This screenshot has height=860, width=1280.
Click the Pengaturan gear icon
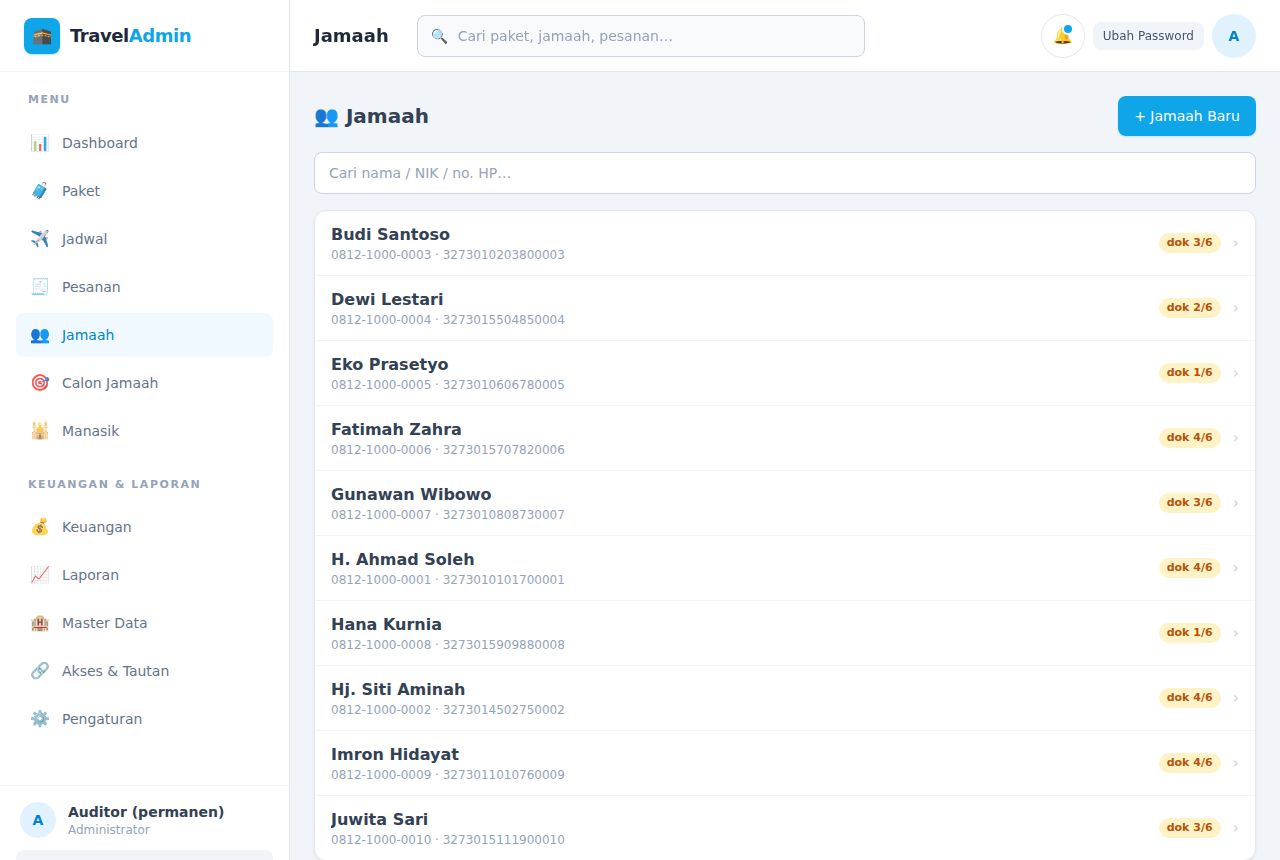[x=40, y=719]
